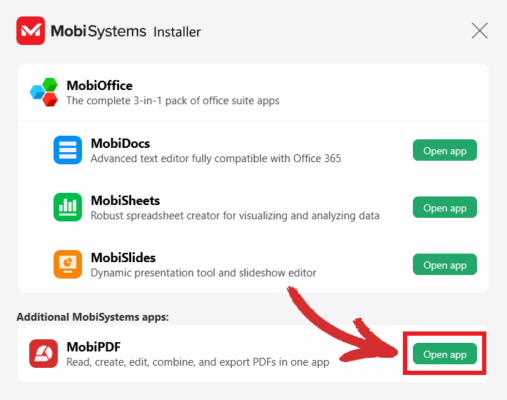Open app for MobiDocs
507x400 pixels.
tap(445, 150)
